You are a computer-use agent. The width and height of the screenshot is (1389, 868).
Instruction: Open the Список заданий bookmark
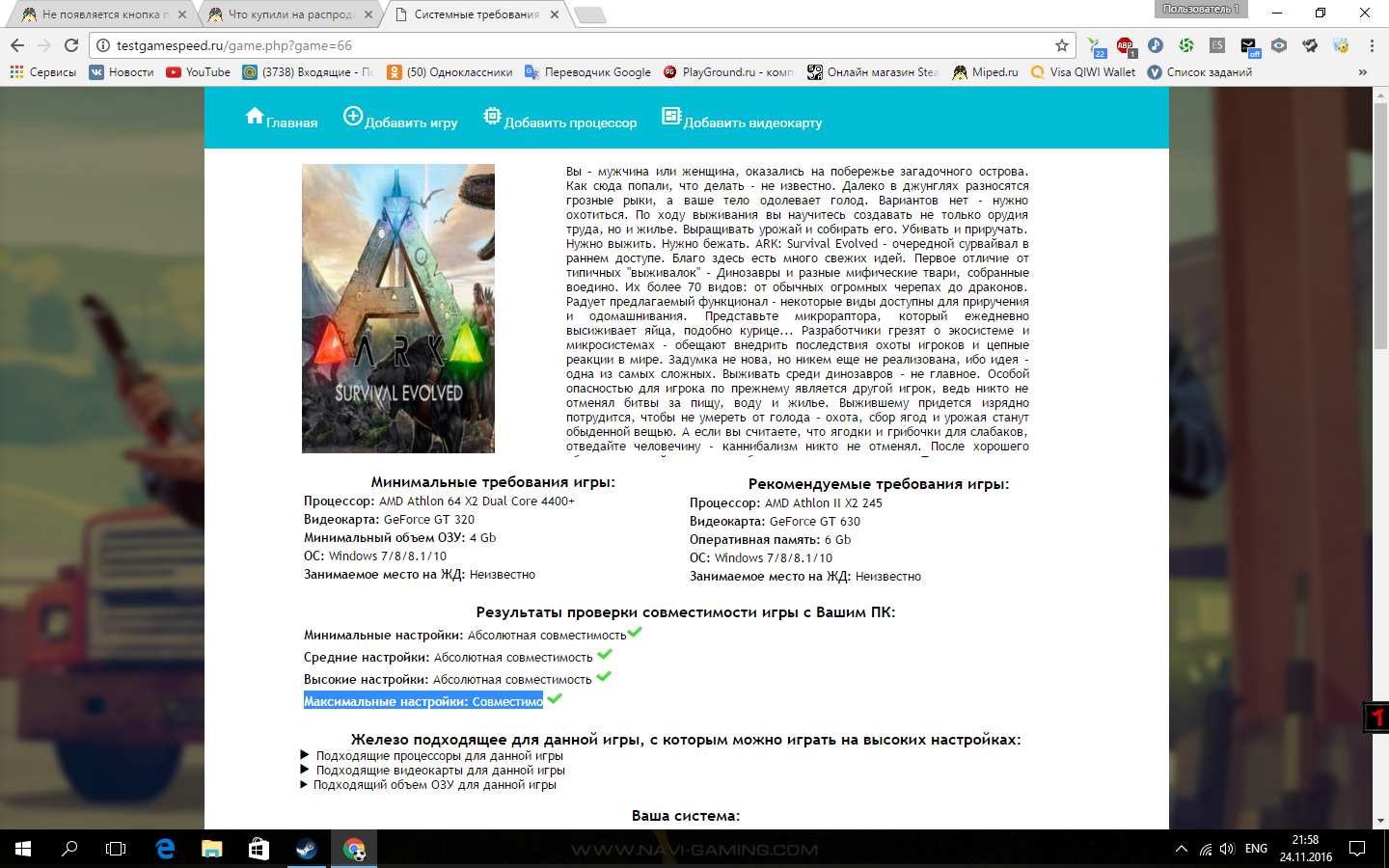coord(1199,72)
